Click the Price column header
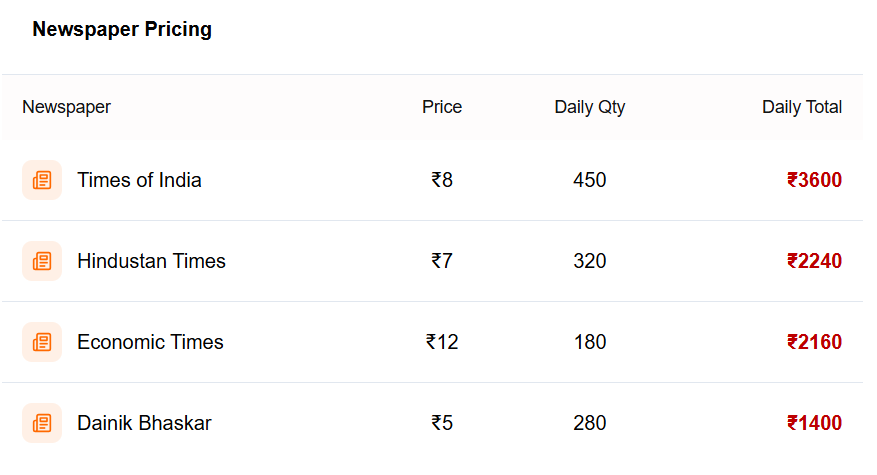 (442, 107)
